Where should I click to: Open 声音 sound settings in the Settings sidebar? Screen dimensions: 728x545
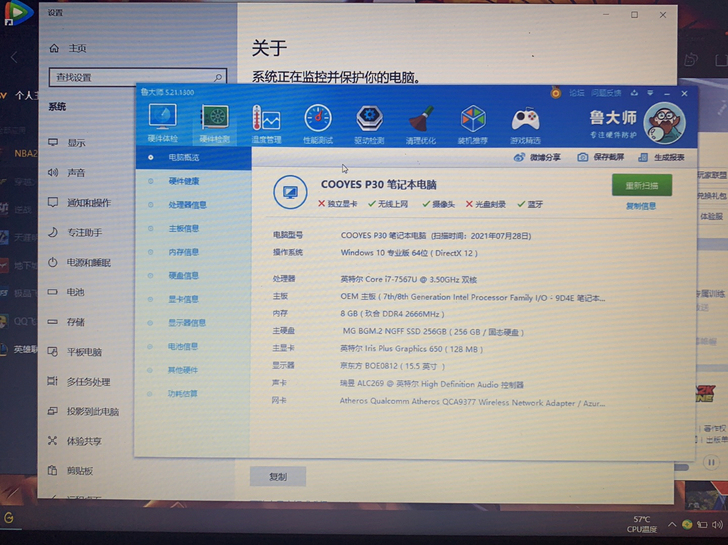pyautogui.click(x=76, y=173)
